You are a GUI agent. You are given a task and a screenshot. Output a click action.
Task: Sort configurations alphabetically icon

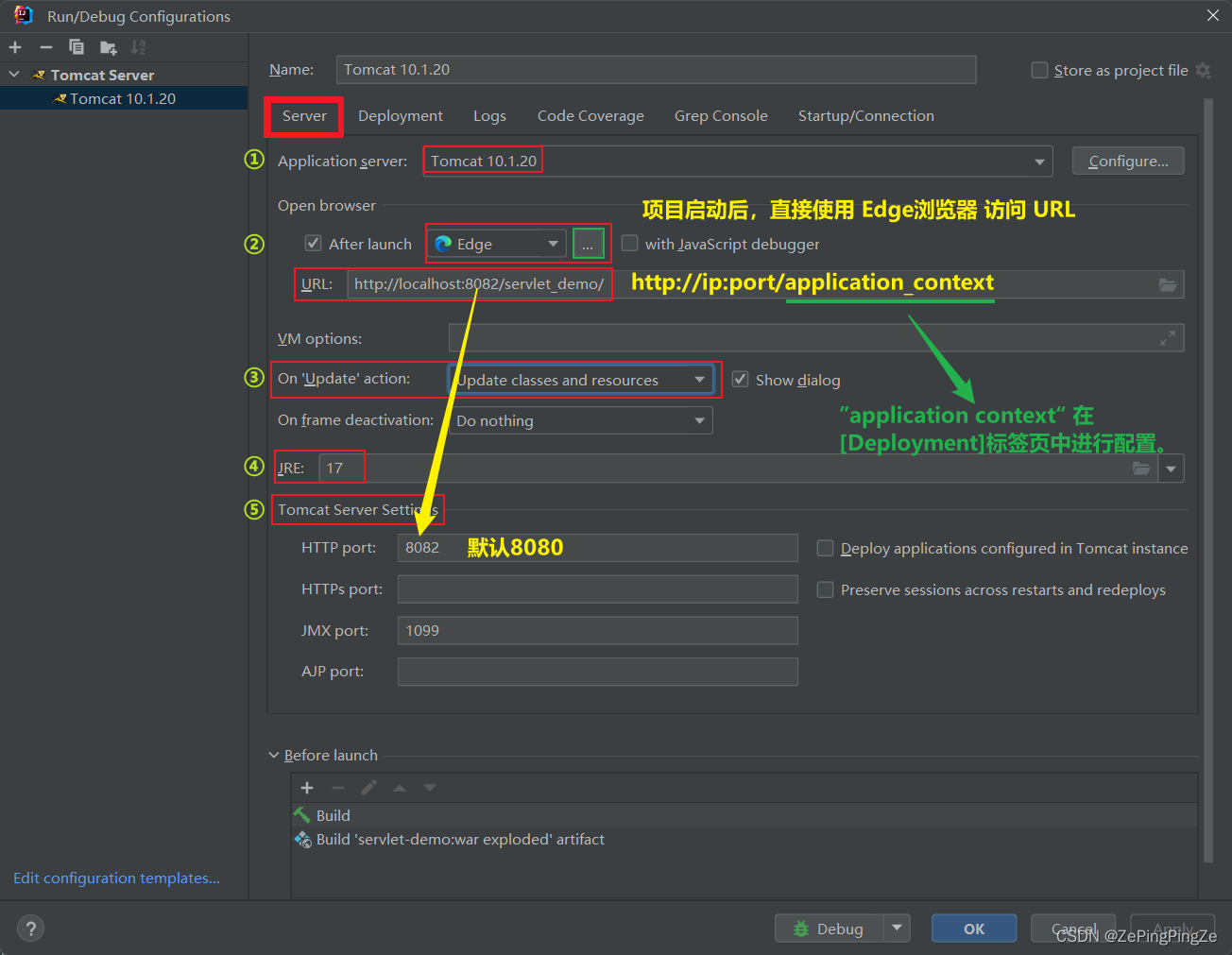[x=138, y=47]
